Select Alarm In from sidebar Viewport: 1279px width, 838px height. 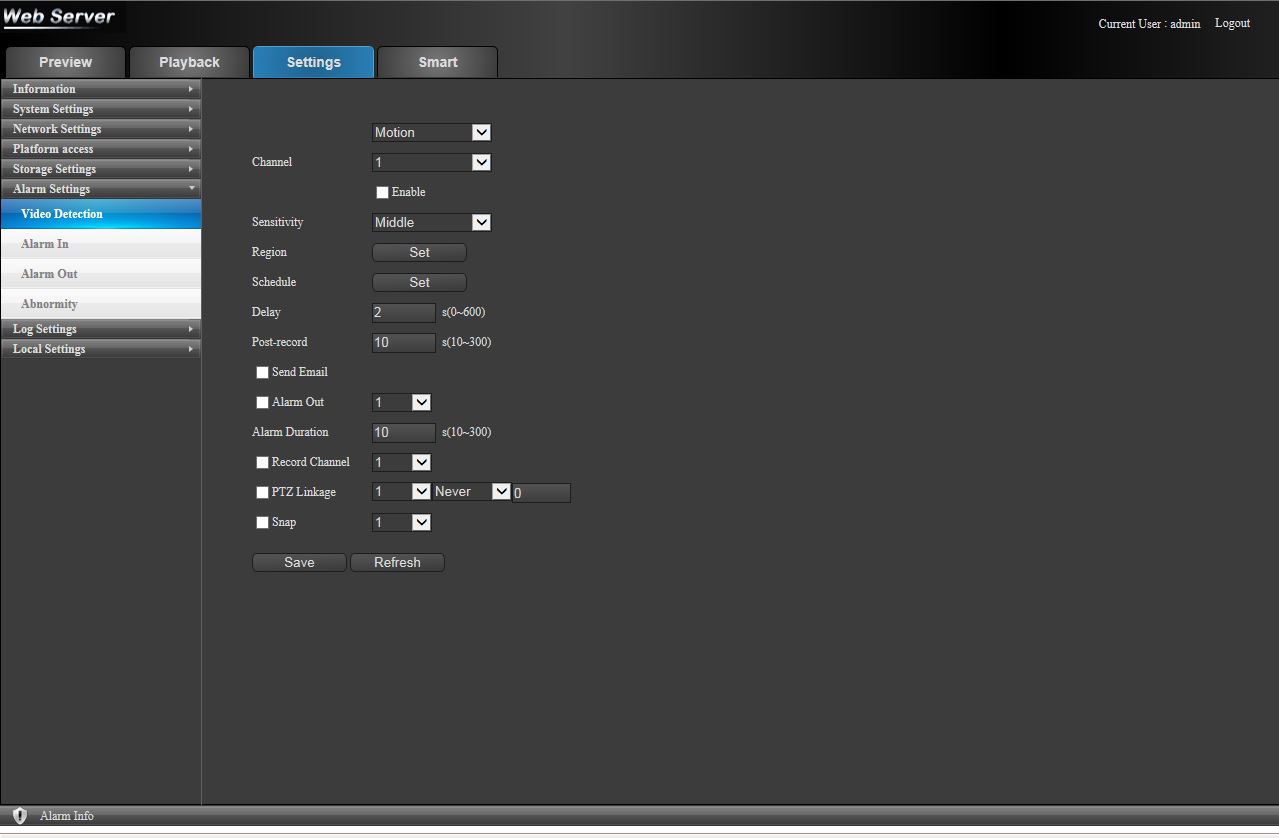click(45, 244)
